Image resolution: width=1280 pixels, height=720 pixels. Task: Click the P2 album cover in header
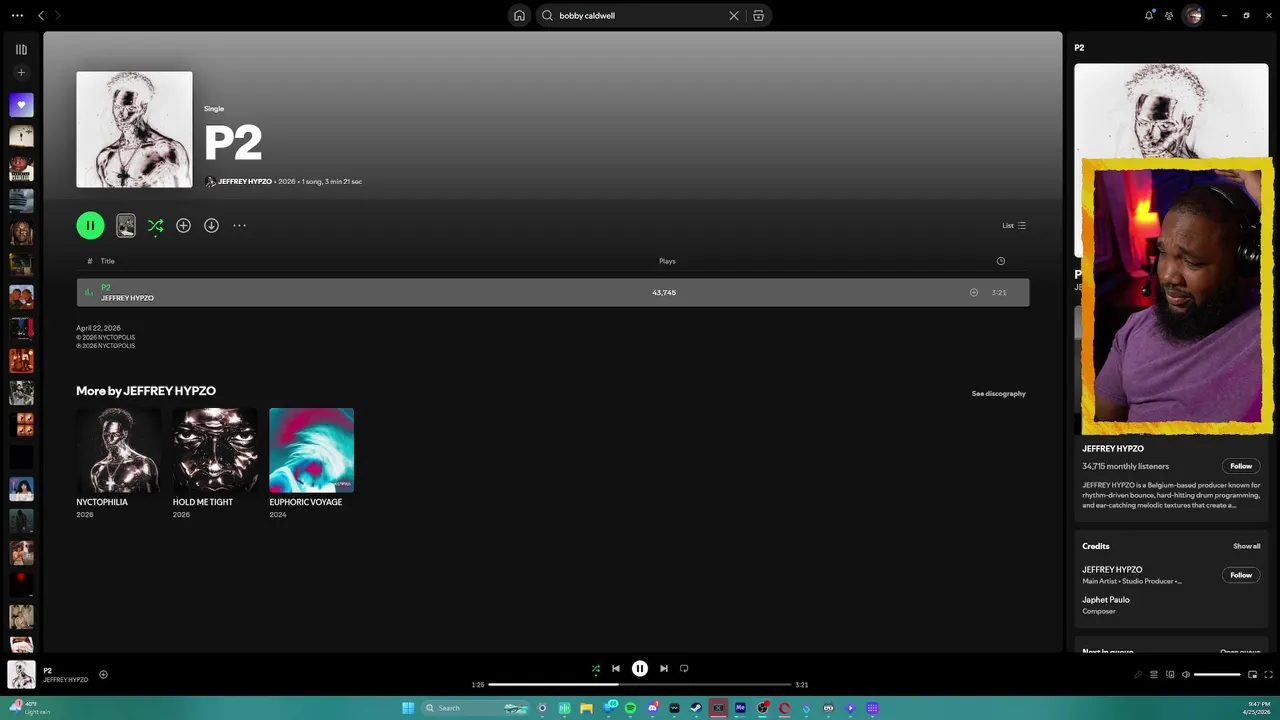click(134, 129)
